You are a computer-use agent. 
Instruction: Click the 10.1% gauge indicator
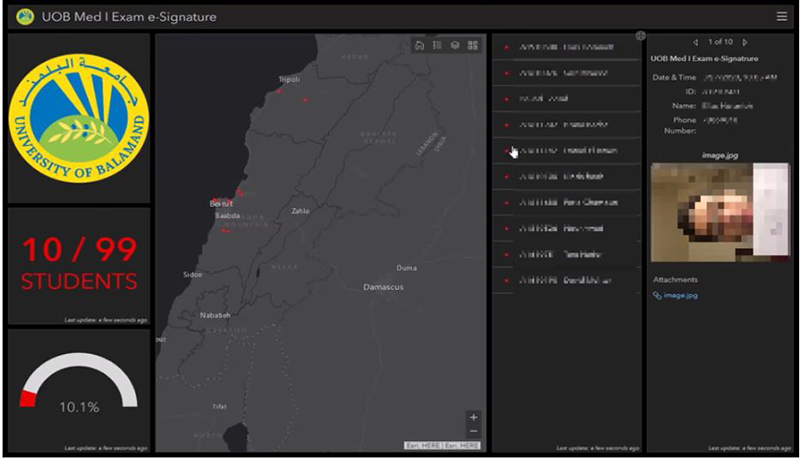(x=79, y=390)
